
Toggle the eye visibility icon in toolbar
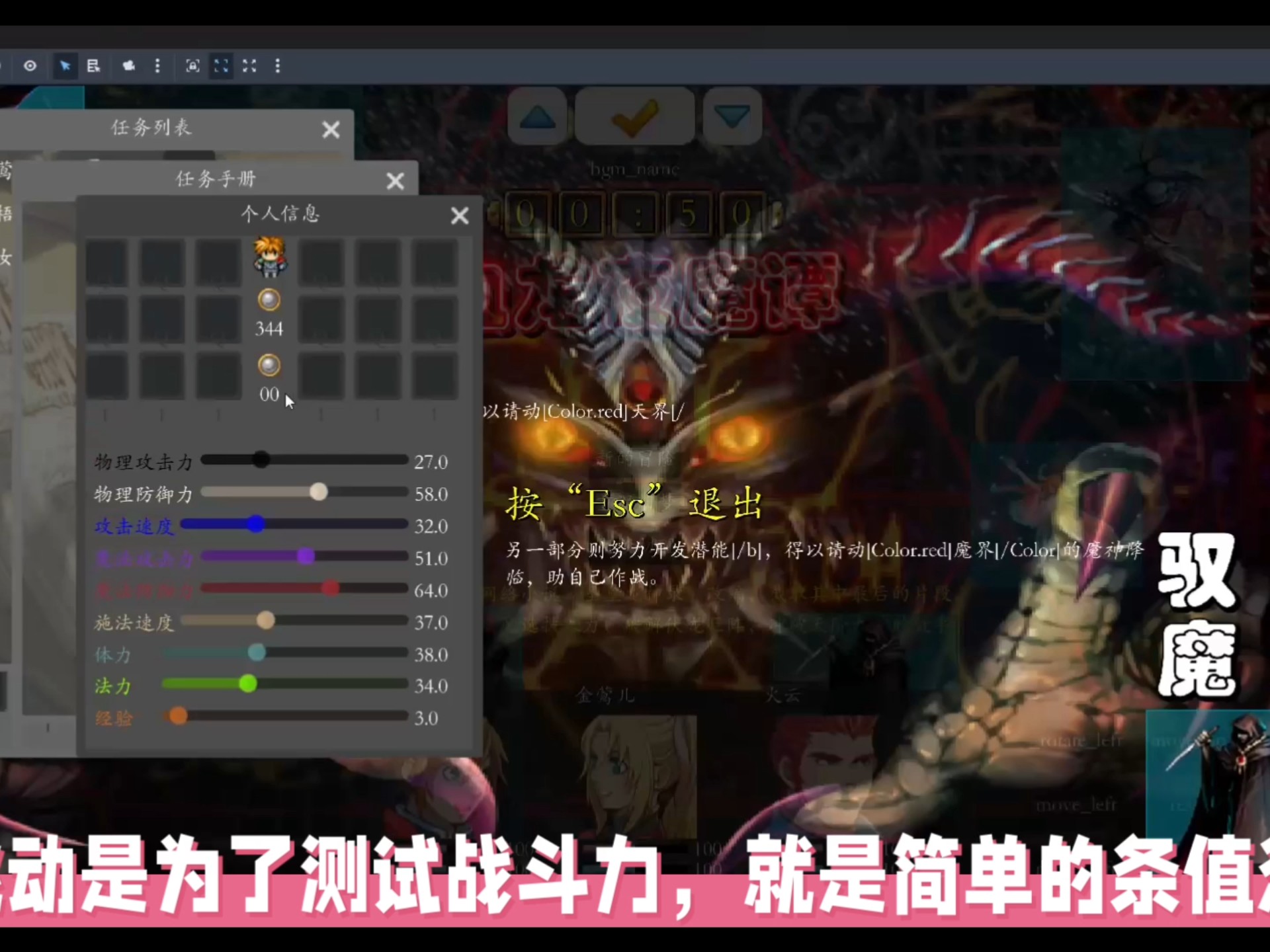click(x=30, y=65)
